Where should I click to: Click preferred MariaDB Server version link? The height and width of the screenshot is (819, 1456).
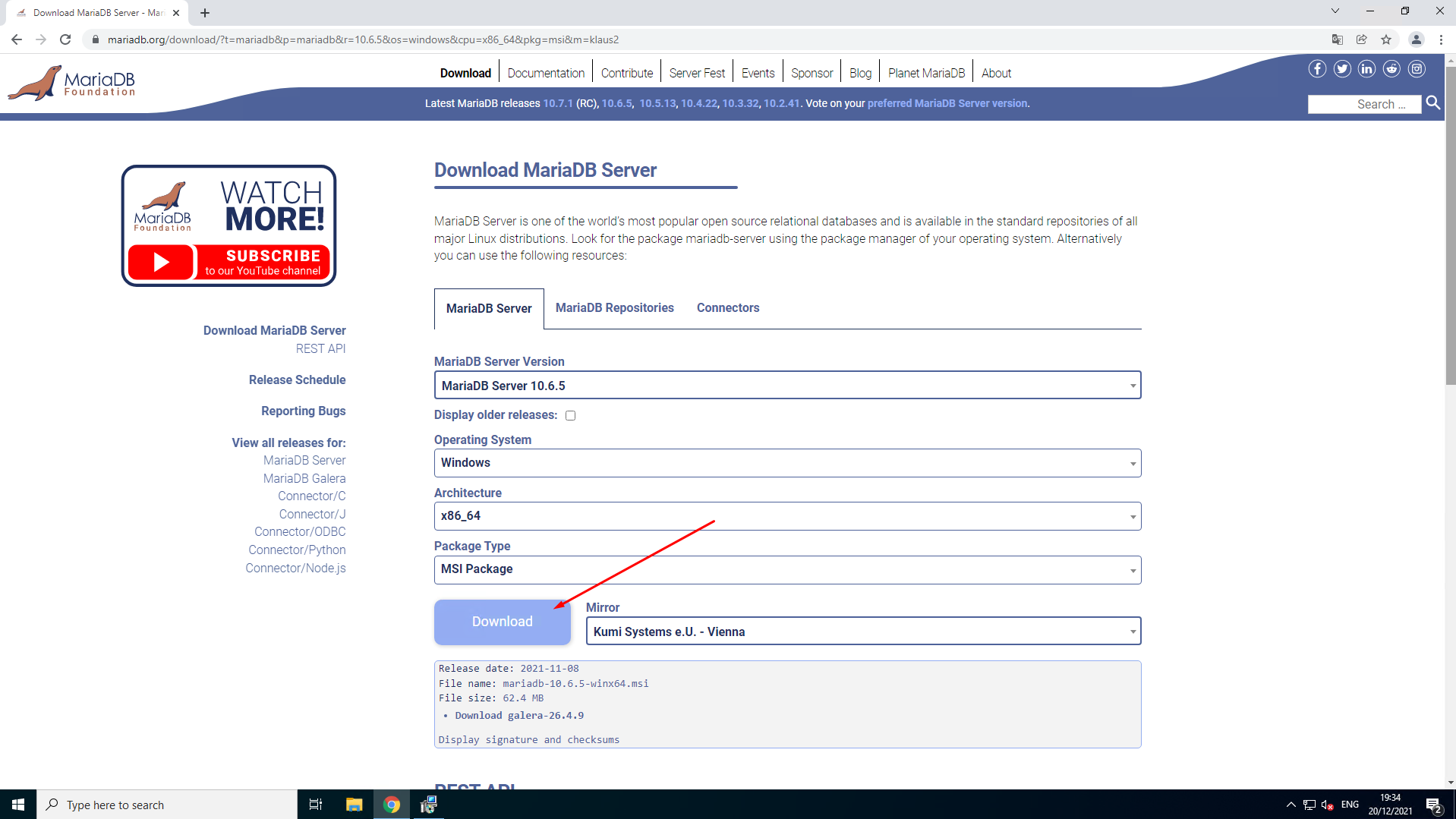pos(947,103)
